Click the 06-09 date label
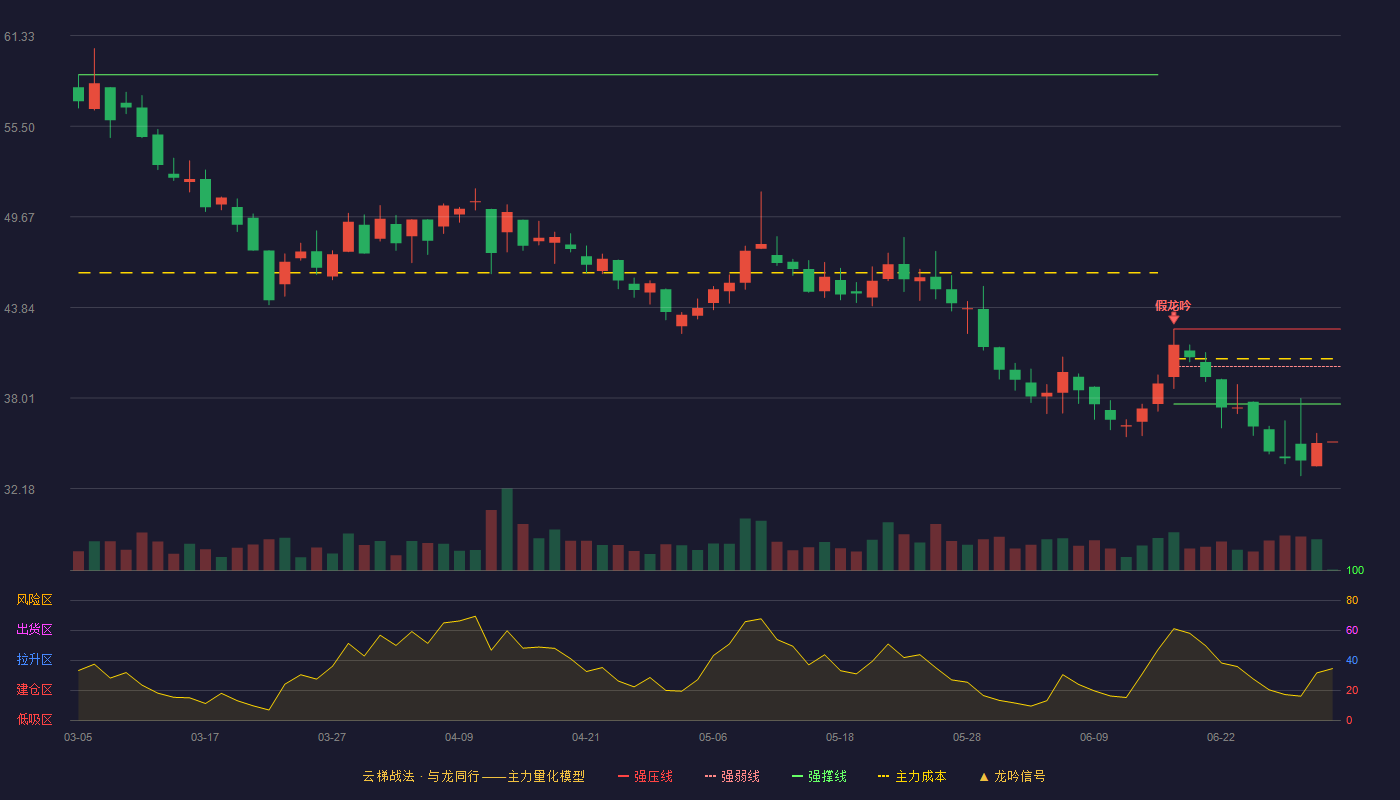 point(1094,737)
